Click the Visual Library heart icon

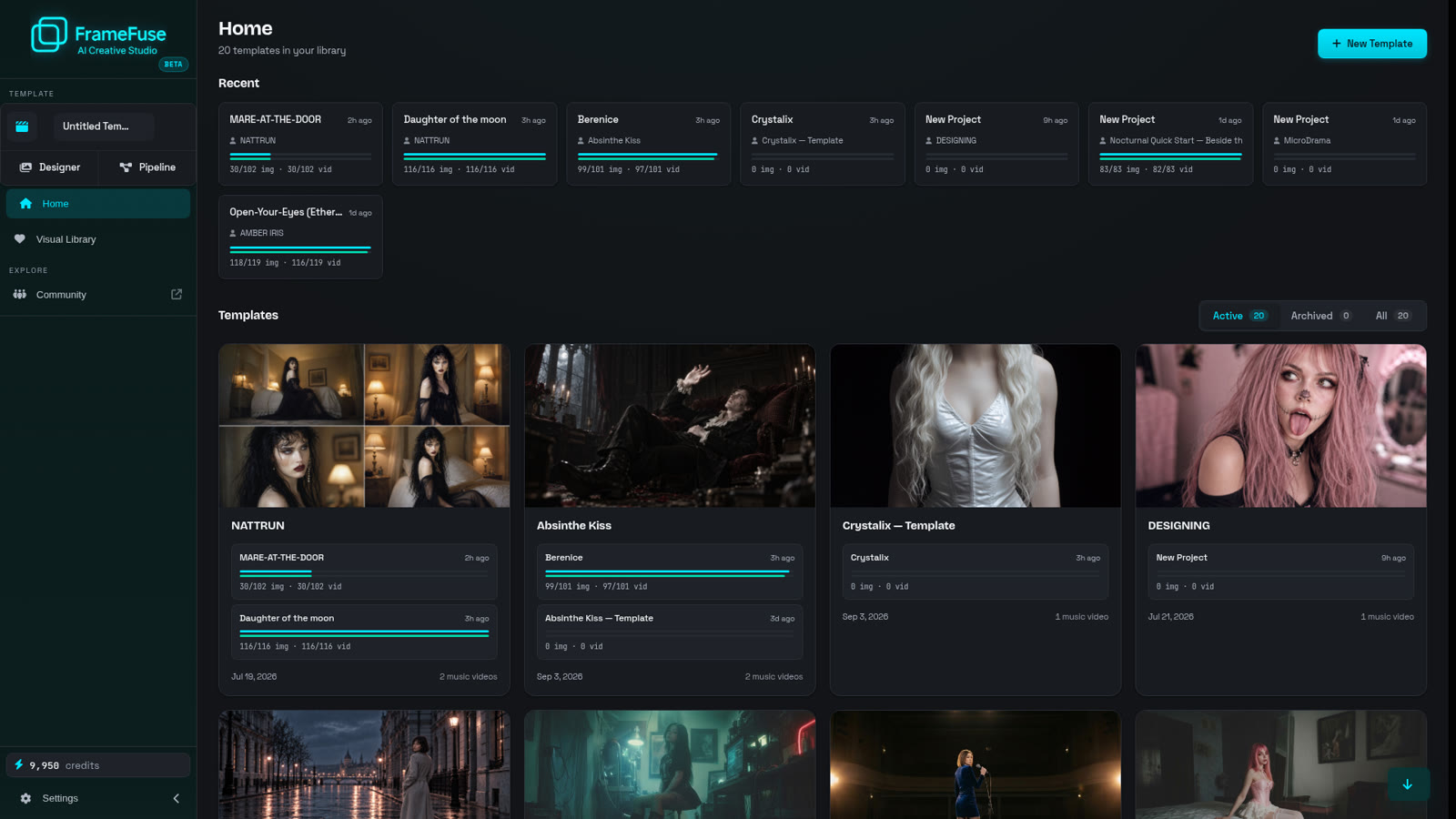click(x=20, y=238)
